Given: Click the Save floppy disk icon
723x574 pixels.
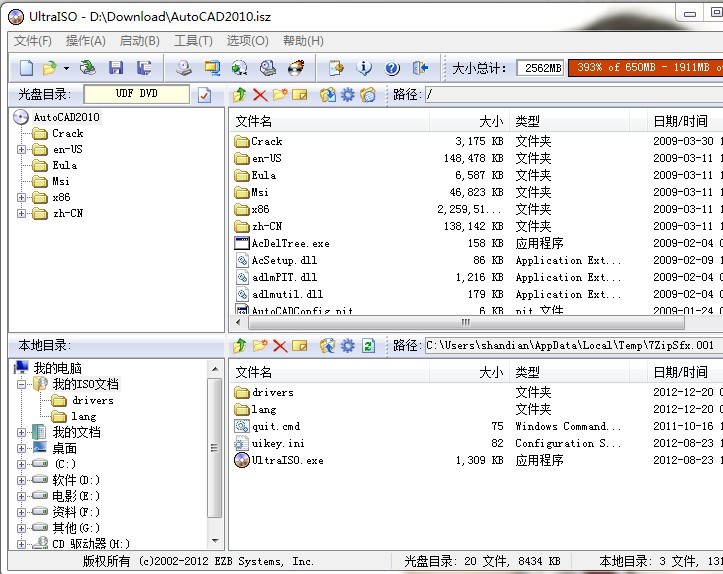Looking at the screenshot, I should 116,68.
